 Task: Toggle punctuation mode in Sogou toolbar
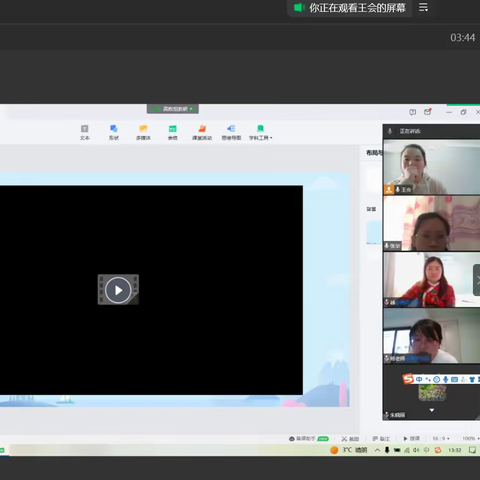(x=428, y=379)
